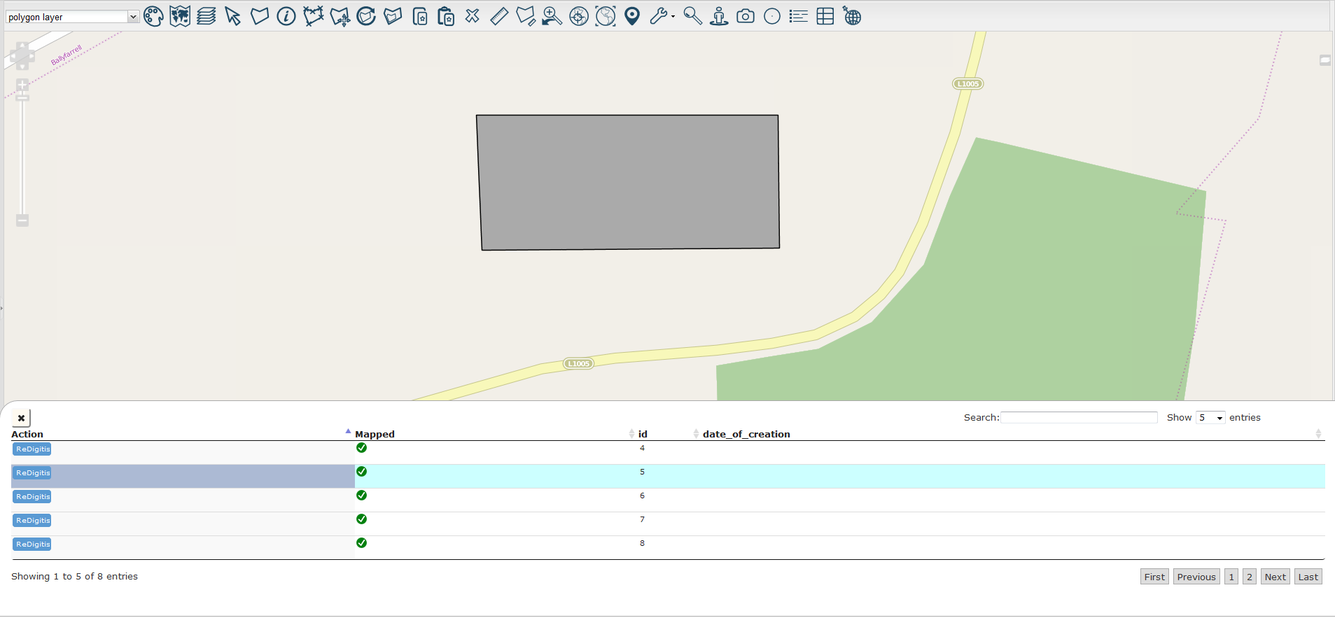
Task: Select the arrow pointer selection tool
Action: click(x=233, y=16)
